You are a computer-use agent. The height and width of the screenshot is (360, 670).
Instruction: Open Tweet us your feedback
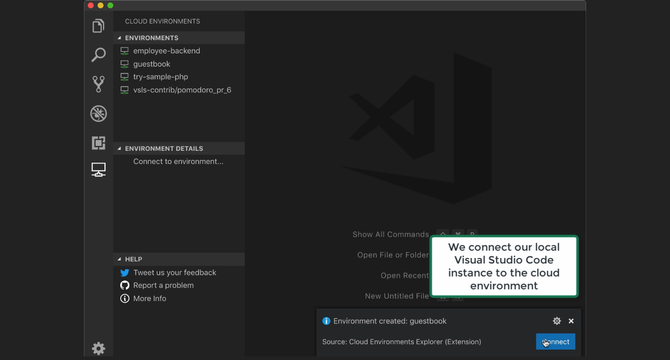(174, 272)
